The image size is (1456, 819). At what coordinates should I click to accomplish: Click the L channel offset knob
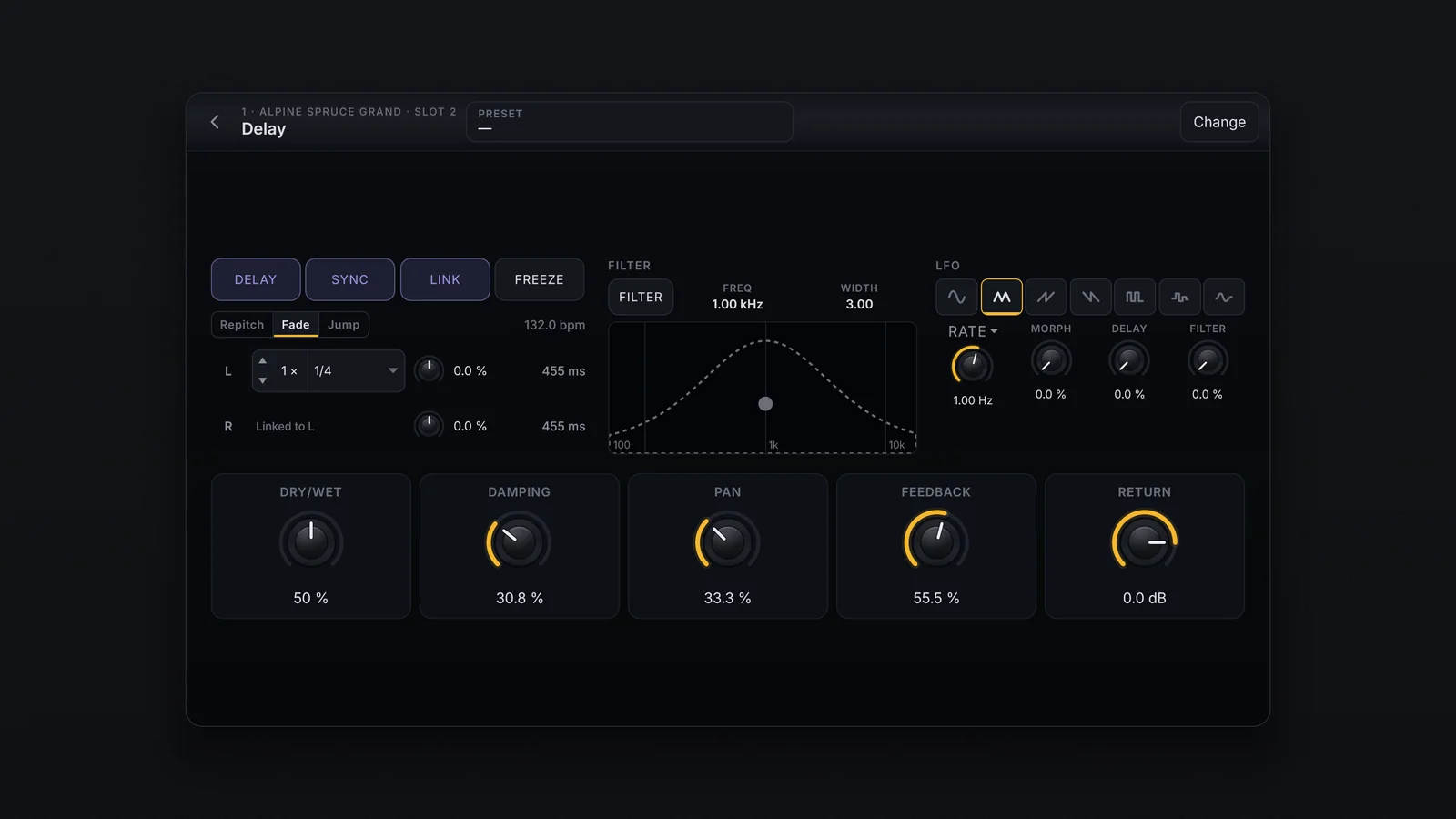pos(429,370)
